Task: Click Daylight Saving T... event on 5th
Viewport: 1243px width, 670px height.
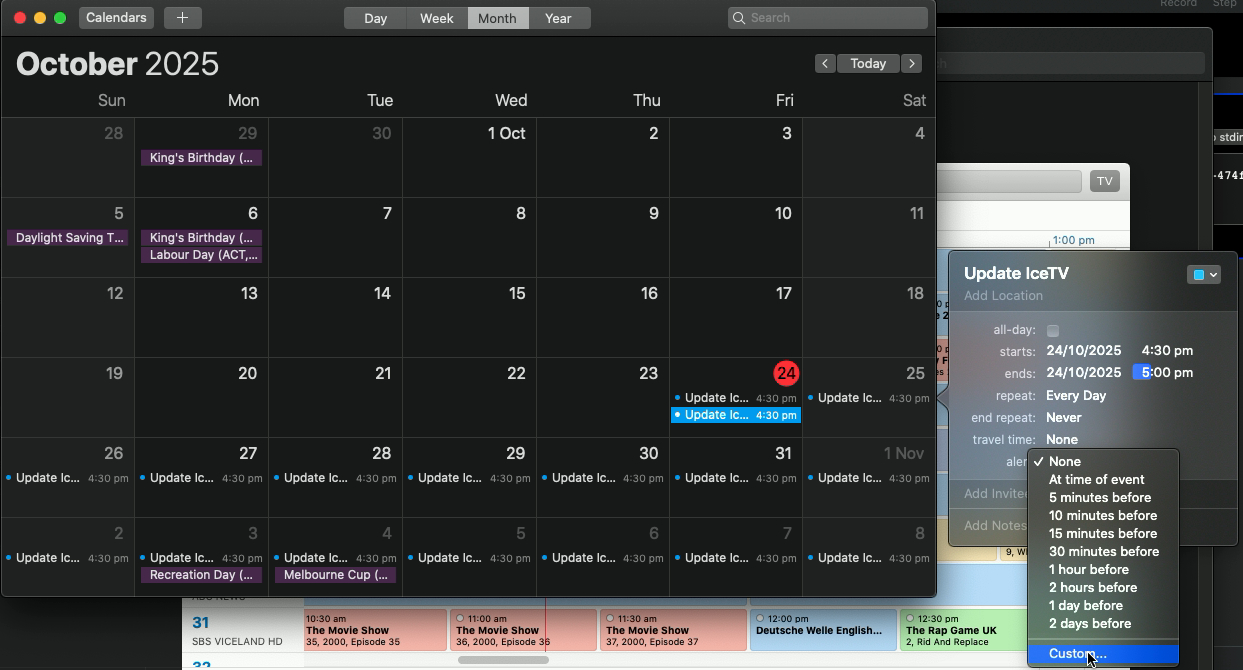Action: click(x=68, y=238)
